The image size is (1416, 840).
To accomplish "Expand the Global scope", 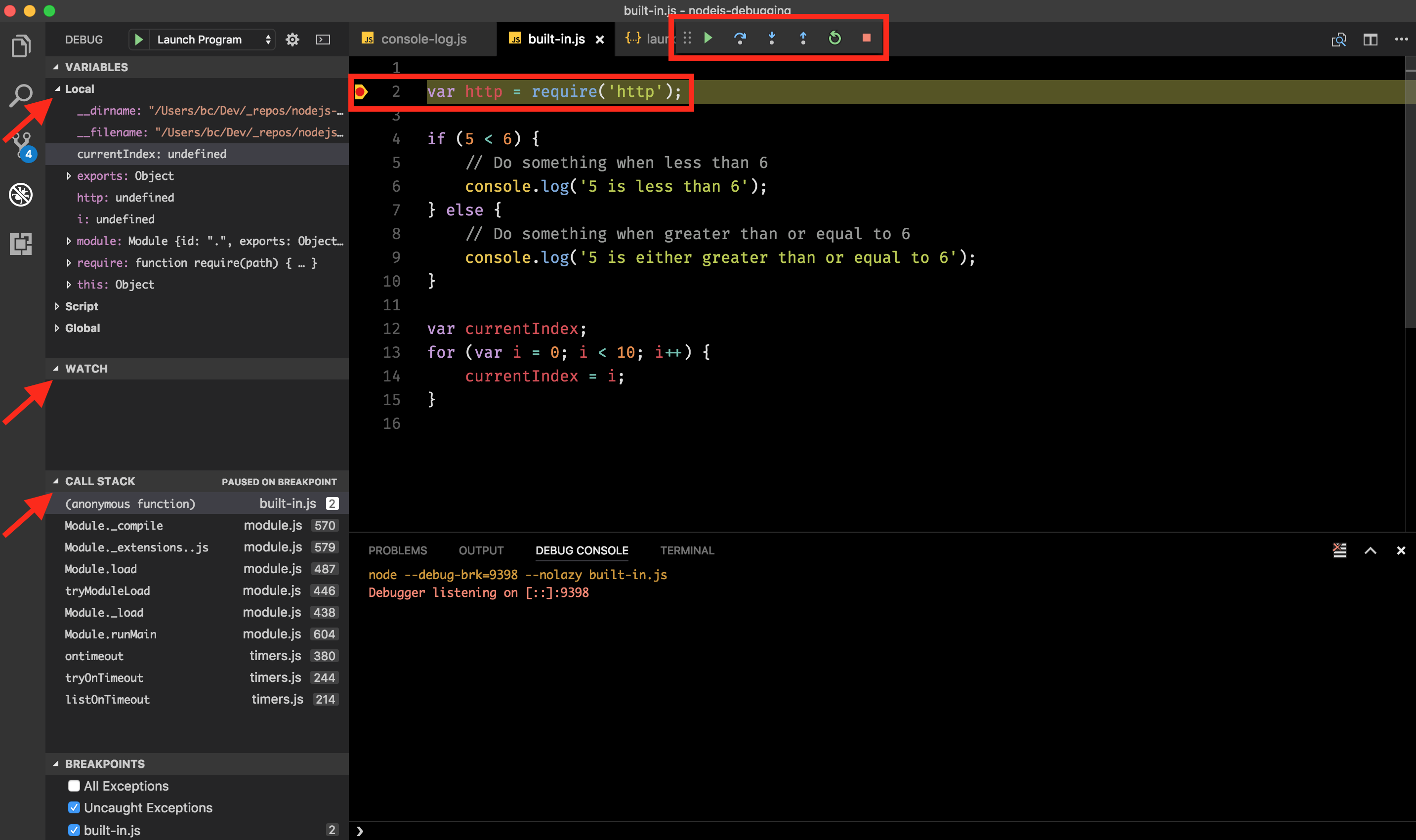I will [x=57, y=328].
